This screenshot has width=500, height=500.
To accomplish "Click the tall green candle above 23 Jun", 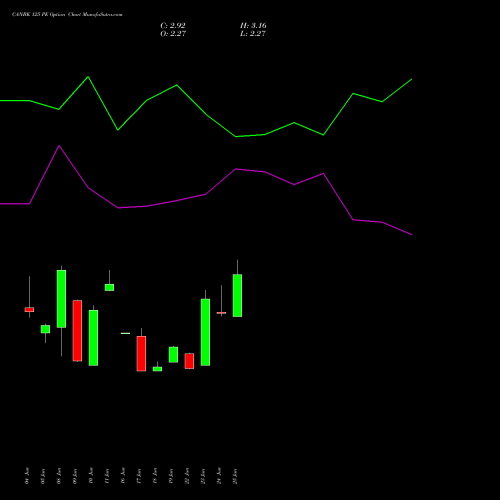I will pyautogui.click(x=205, y=332).
